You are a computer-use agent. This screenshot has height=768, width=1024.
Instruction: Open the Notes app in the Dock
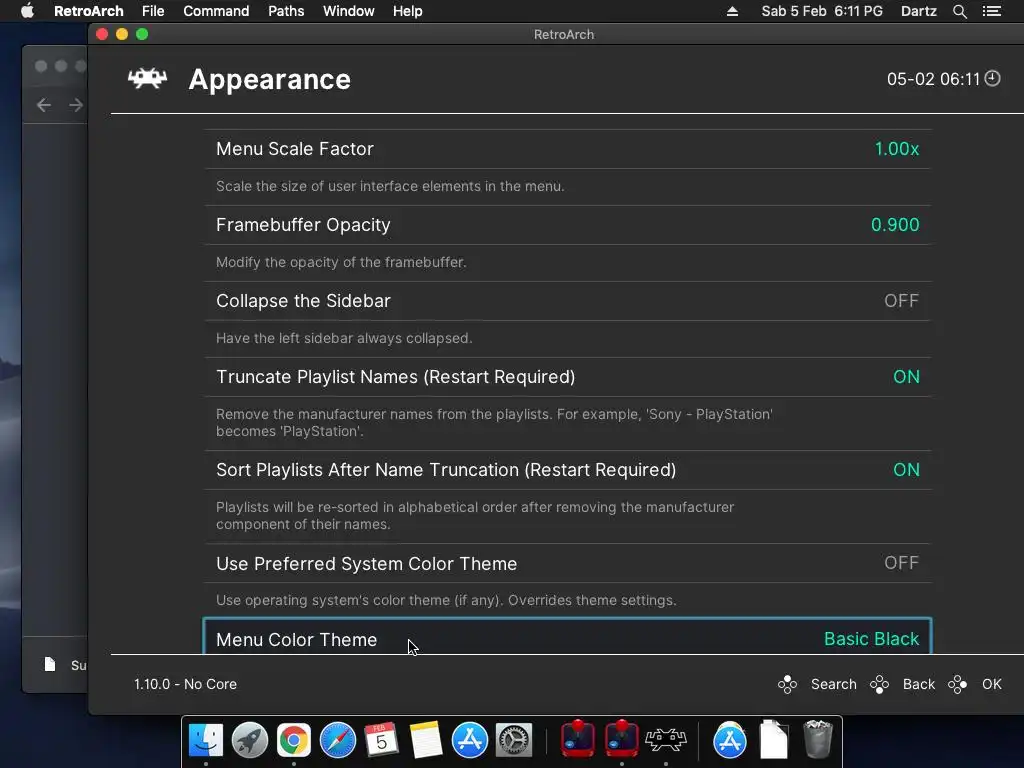pyautogui.click(x=426, y=740)
